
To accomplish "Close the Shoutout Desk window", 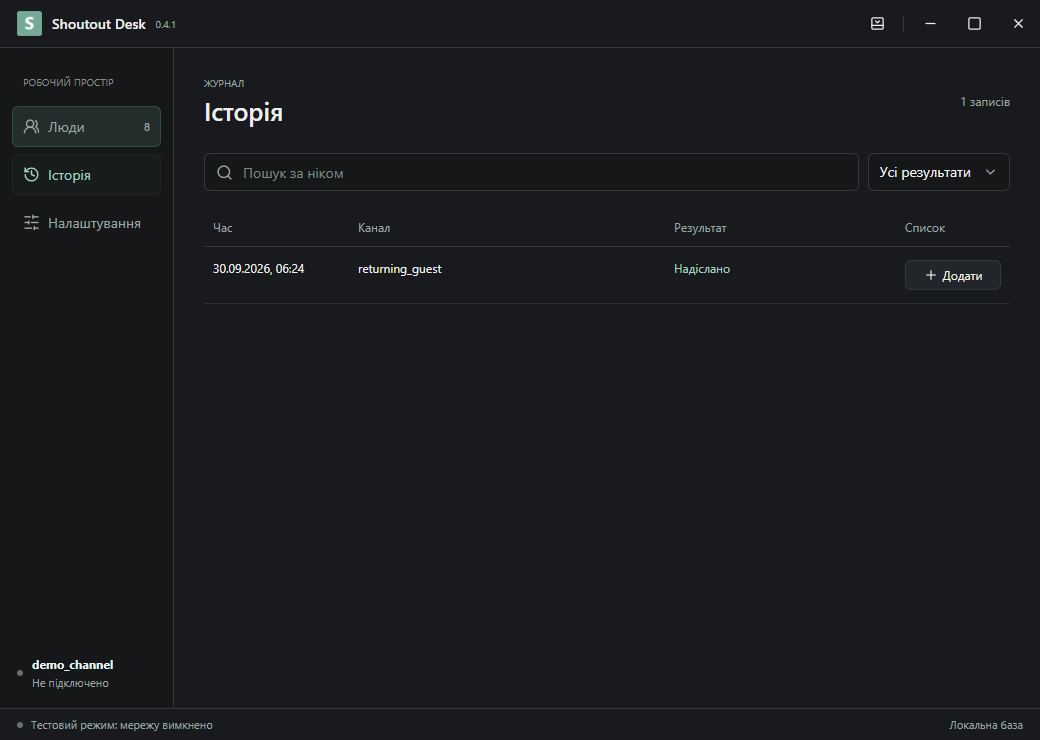I will [1018, 24].
